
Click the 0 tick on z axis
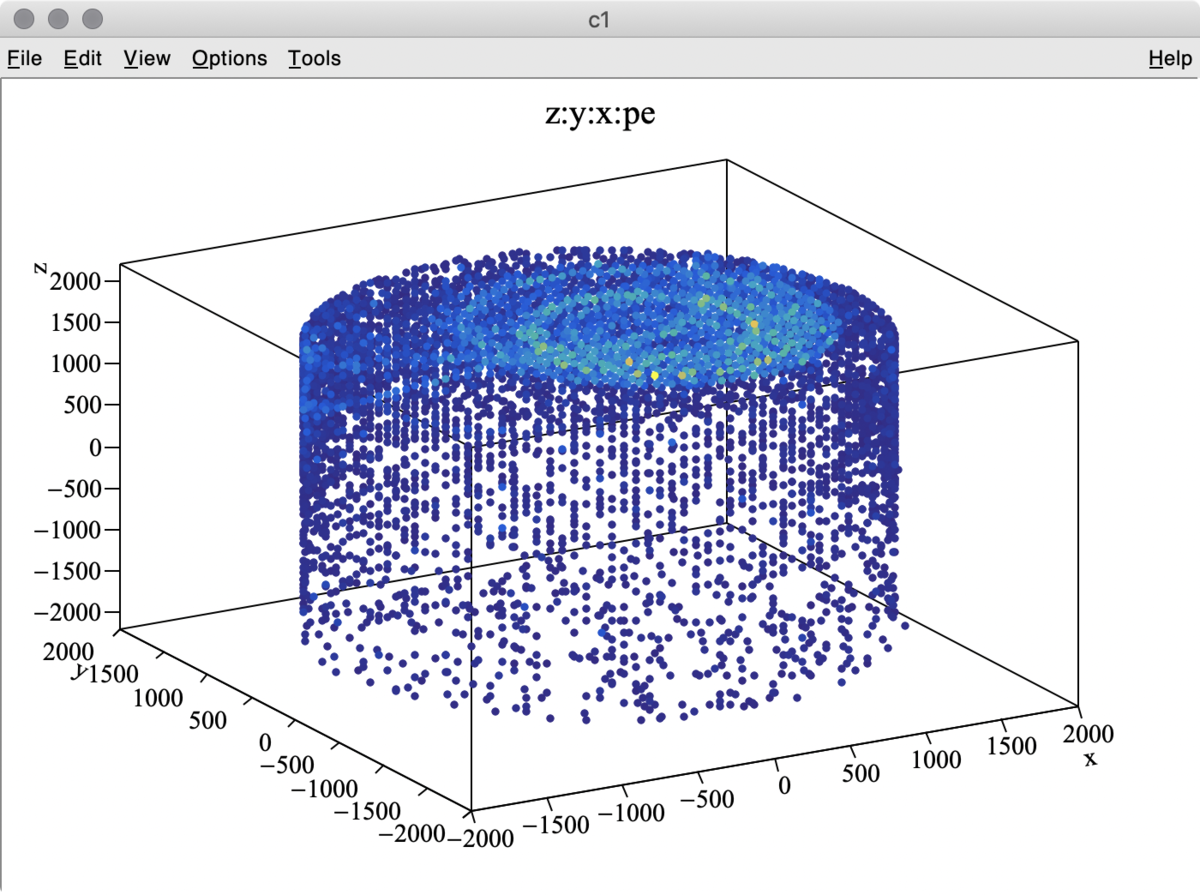click(97, 447)
